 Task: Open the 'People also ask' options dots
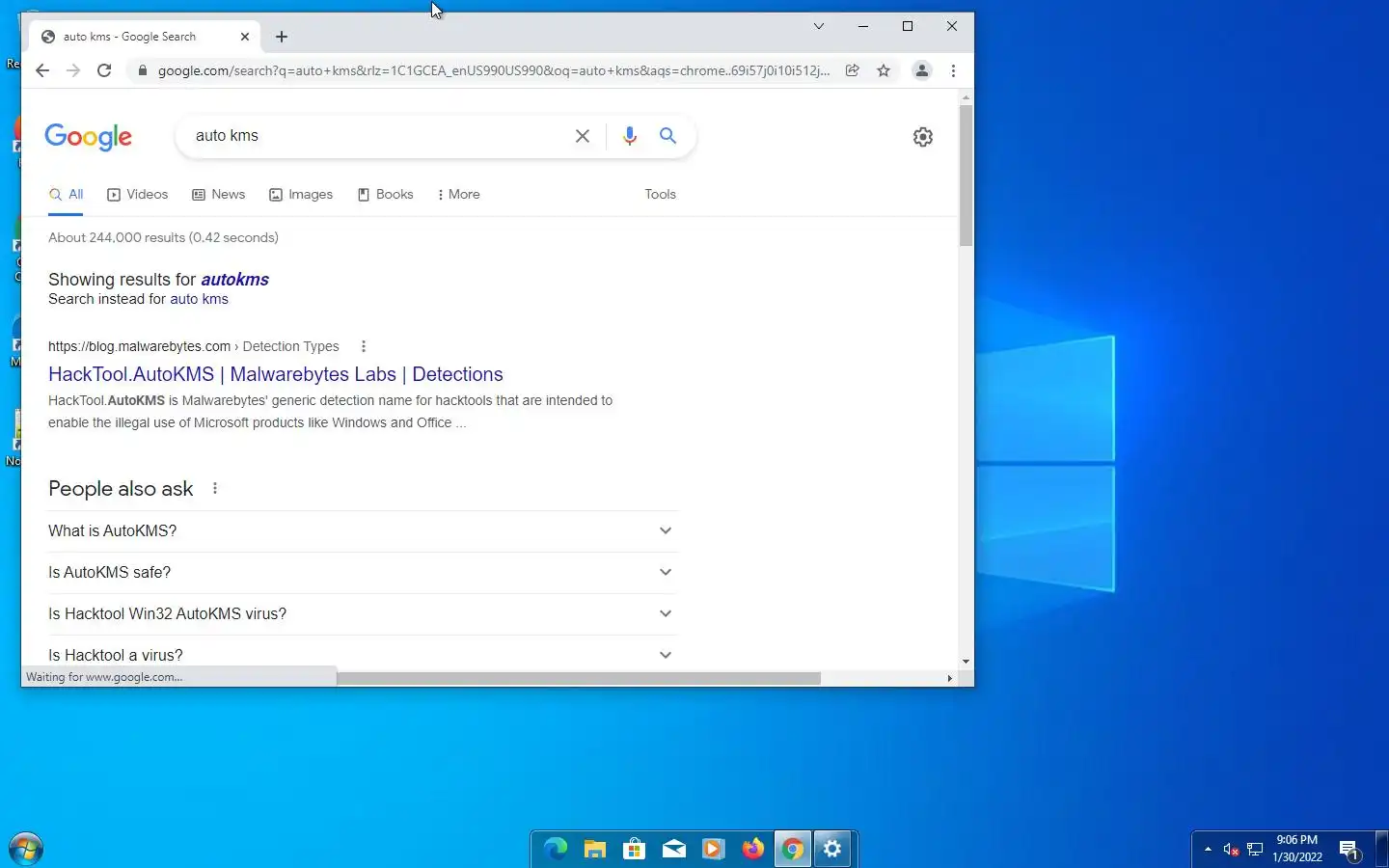click(x=215, y=489)
